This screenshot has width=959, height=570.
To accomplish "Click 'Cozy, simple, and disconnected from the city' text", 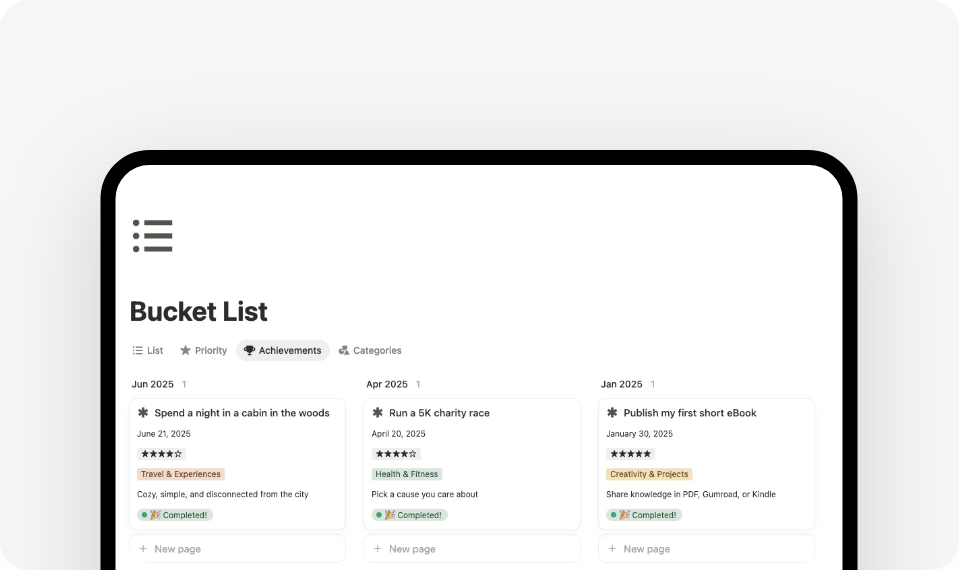I will pos(223,494).
